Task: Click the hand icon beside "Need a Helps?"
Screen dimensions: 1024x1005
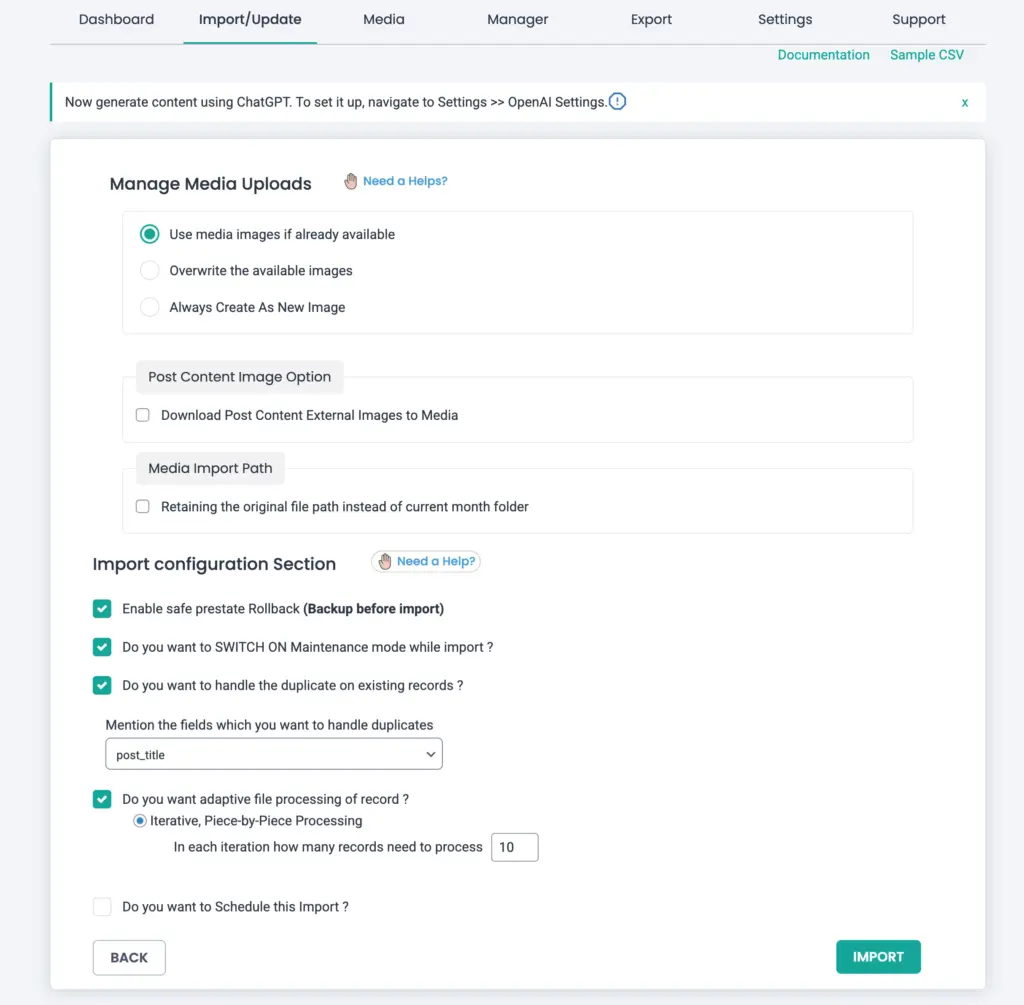Action: pyautogui.click(x=351, y=181)
